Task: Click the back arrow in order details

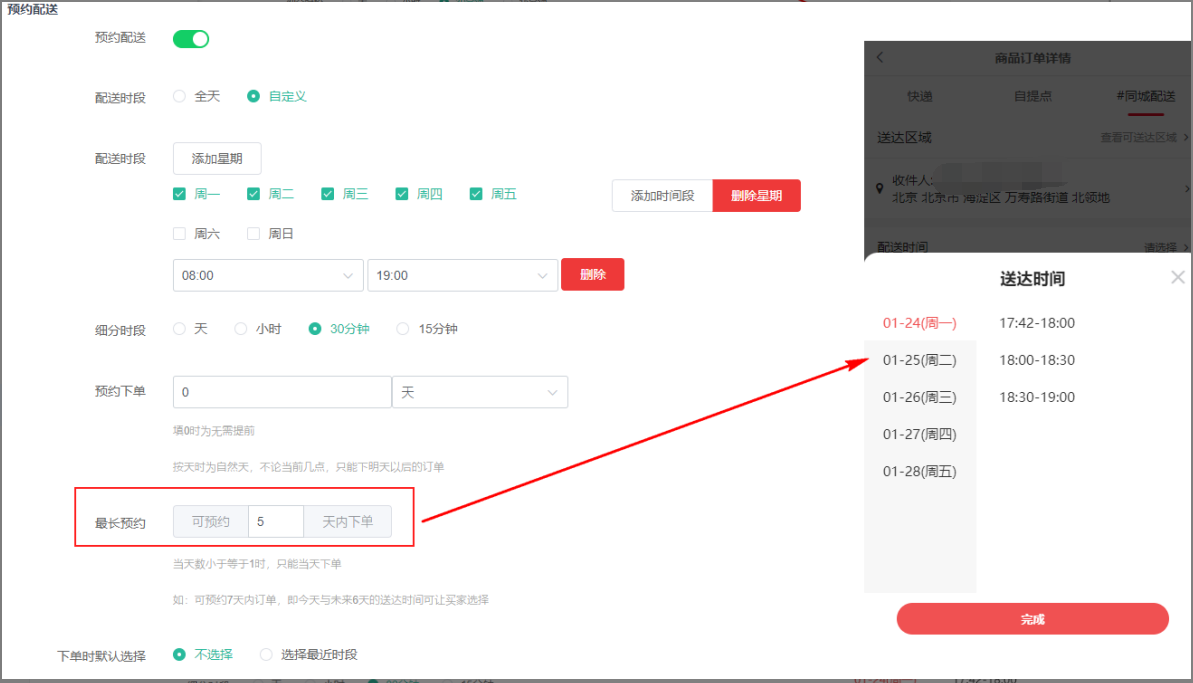Action: pyautogui.click(x=880, y=58)
